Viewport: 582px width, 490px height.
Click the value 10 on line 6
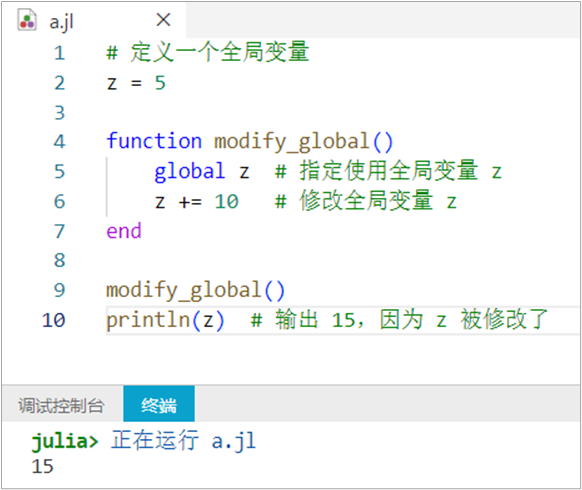pos(226,202)
